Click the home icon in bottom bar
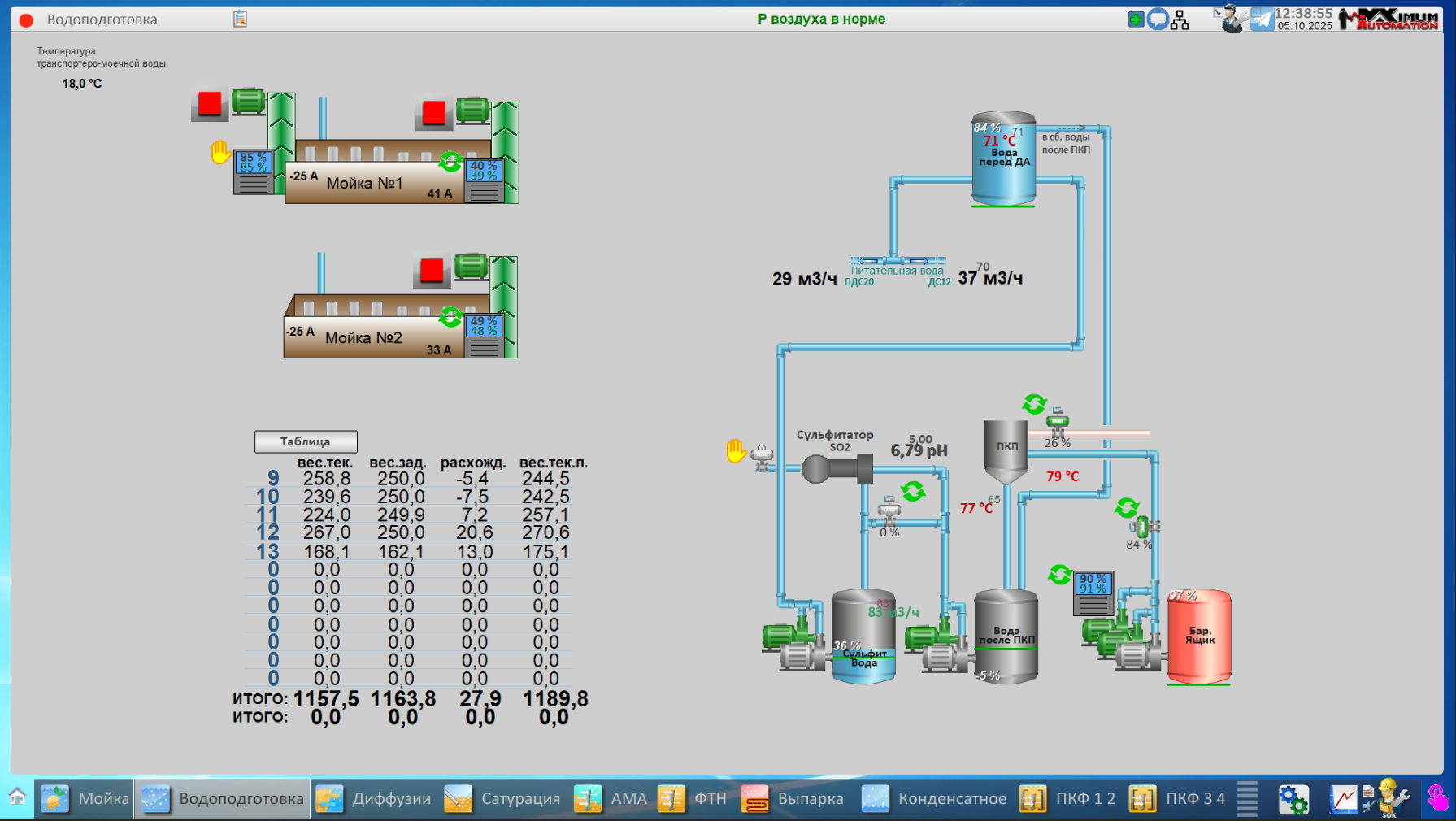This screenshot has height=821, width=1456. click(17, 797)
